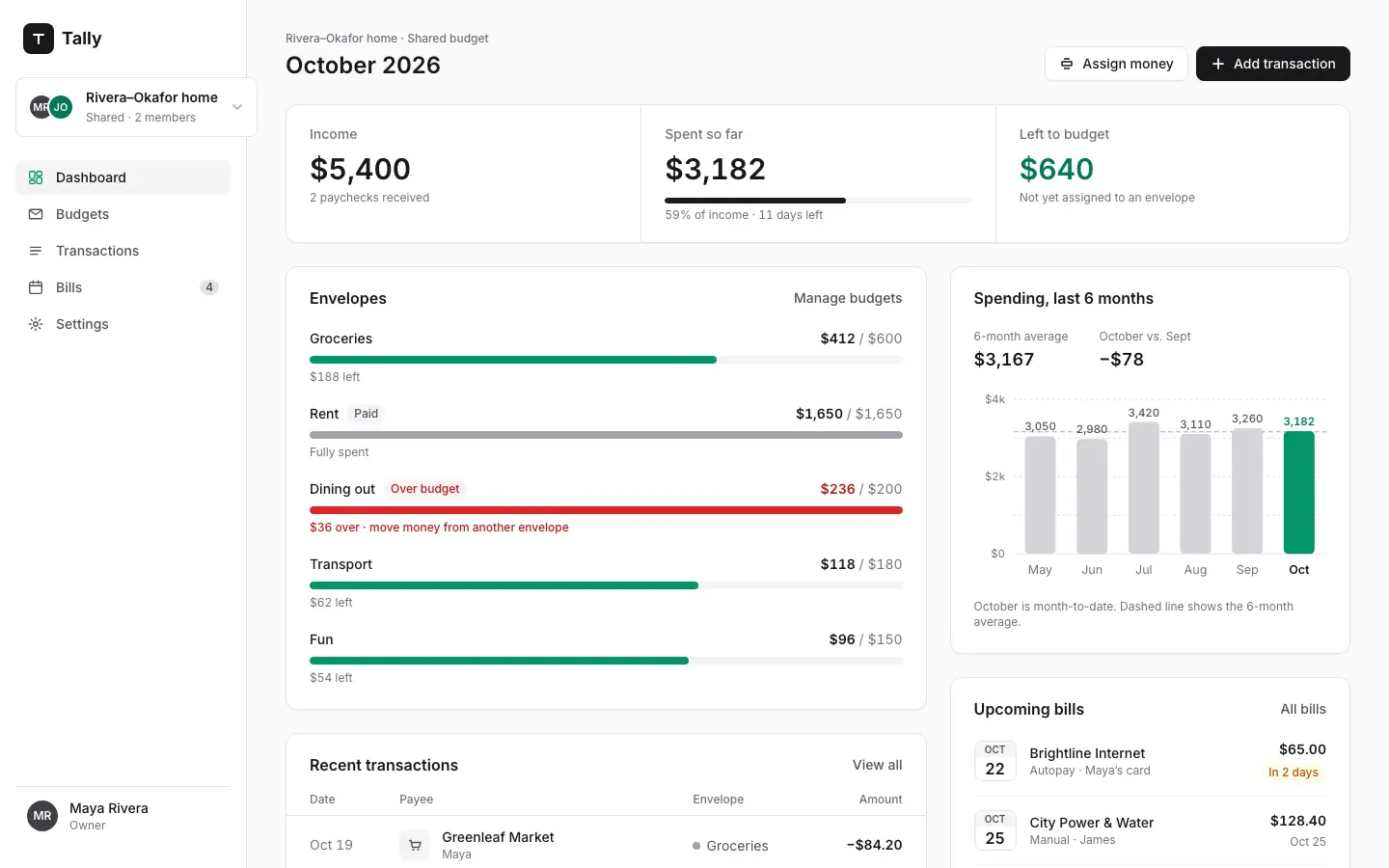
Task: Open the Dashboard page
Action: pyautogui.click(x=123, y=177)
